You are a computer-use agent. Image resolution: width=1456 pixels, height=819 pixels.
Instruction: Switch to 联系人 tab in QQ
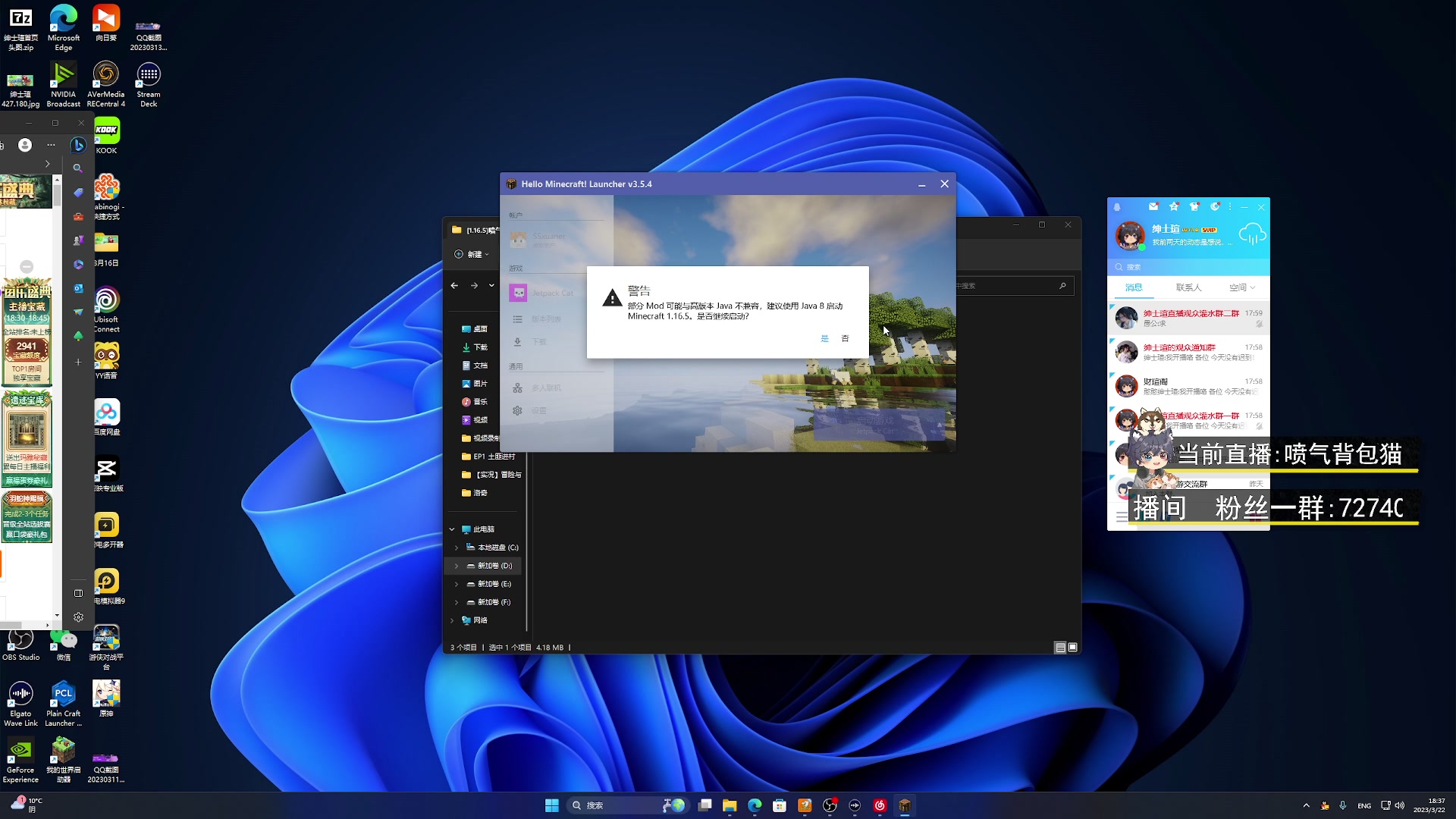point(1188,287)
